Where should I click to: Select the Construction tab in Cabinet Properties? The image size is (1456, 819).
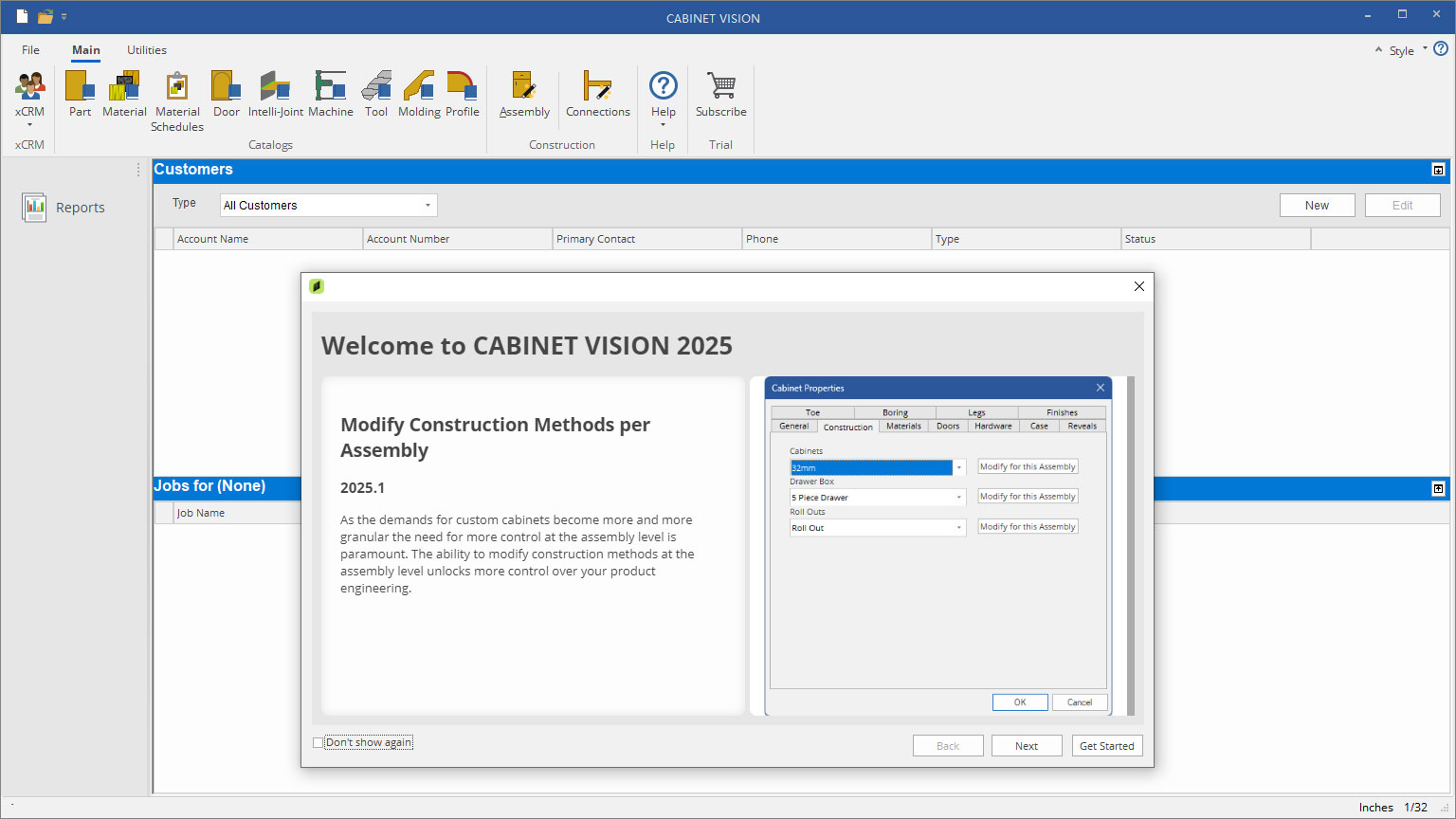click(x=847, y=427)
